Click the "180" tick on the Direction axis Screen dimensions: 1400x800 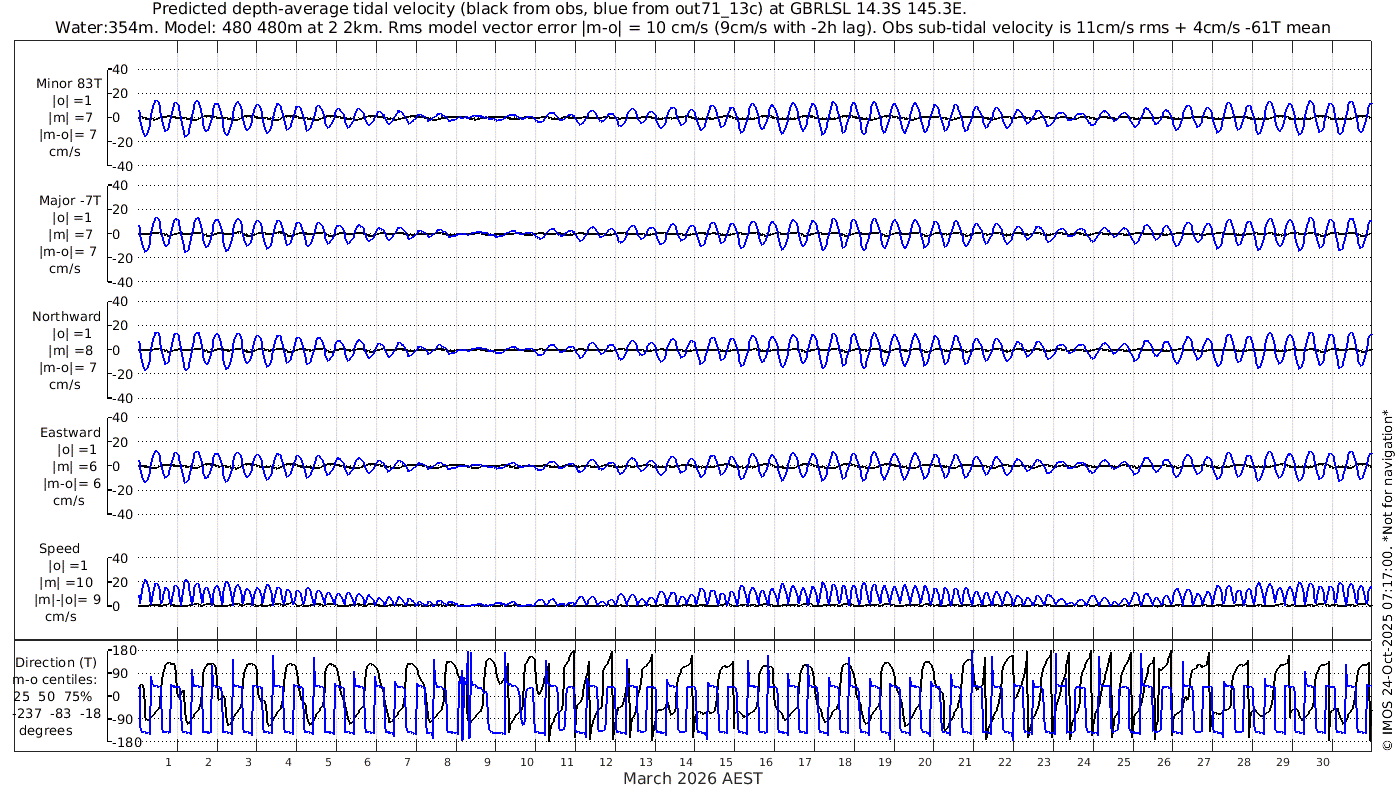click(x=124, y=650)
